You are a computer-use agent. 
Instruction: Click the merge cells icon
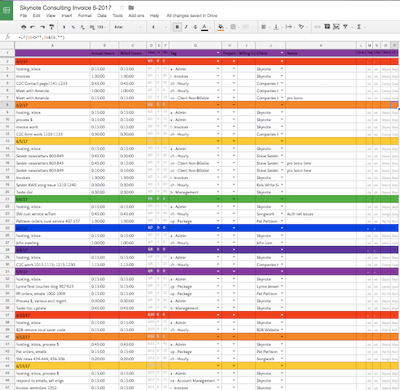click(x=246, y=27)
